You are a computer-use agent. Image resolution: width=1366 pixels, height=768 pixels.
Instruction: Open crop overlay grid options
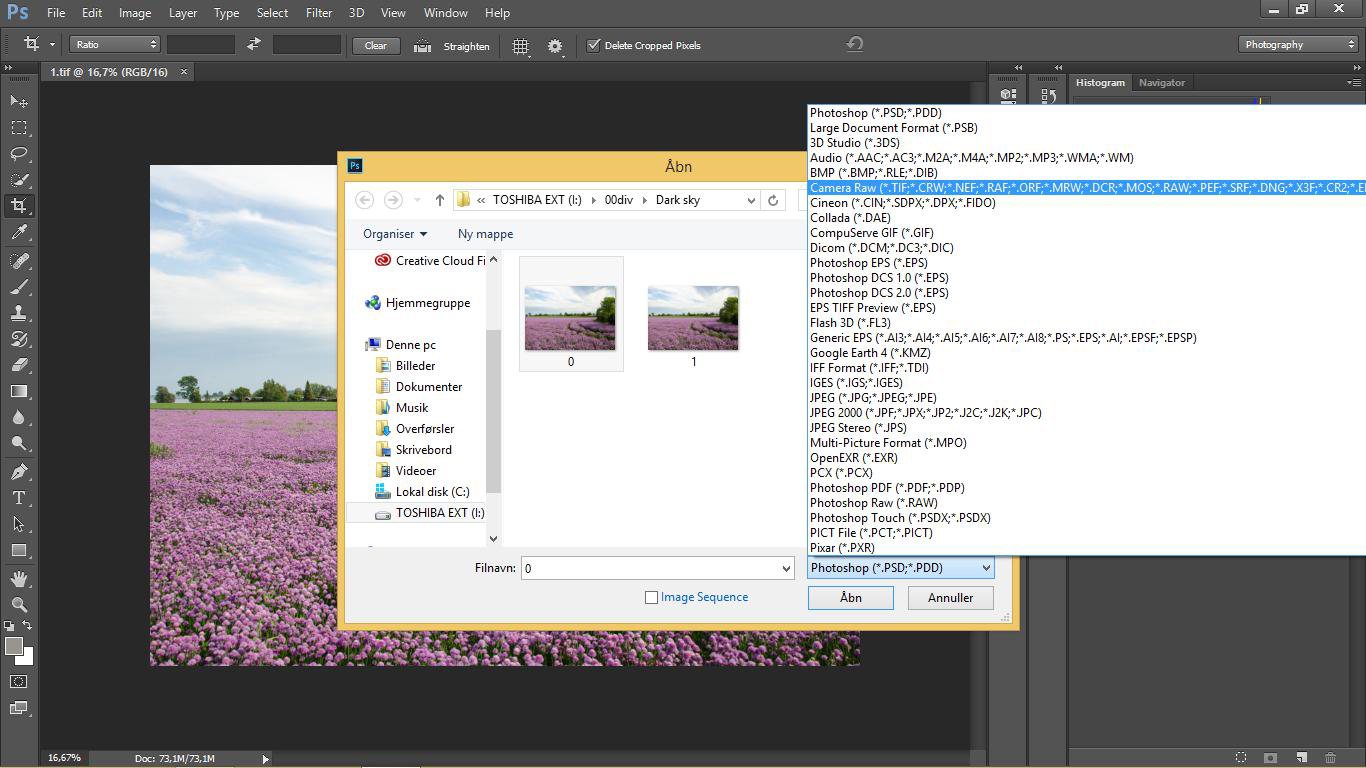coord(520,45)
